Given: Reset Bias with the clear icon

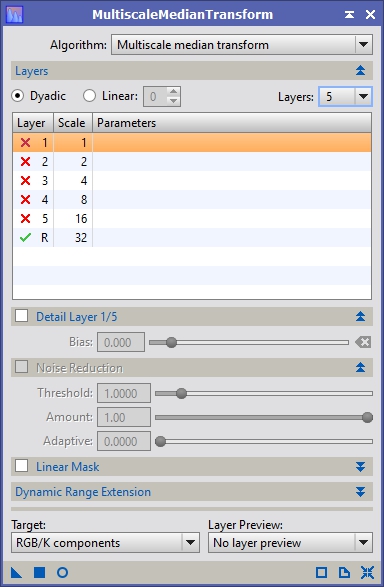Looking at the screenshot, I should (363, 342).
